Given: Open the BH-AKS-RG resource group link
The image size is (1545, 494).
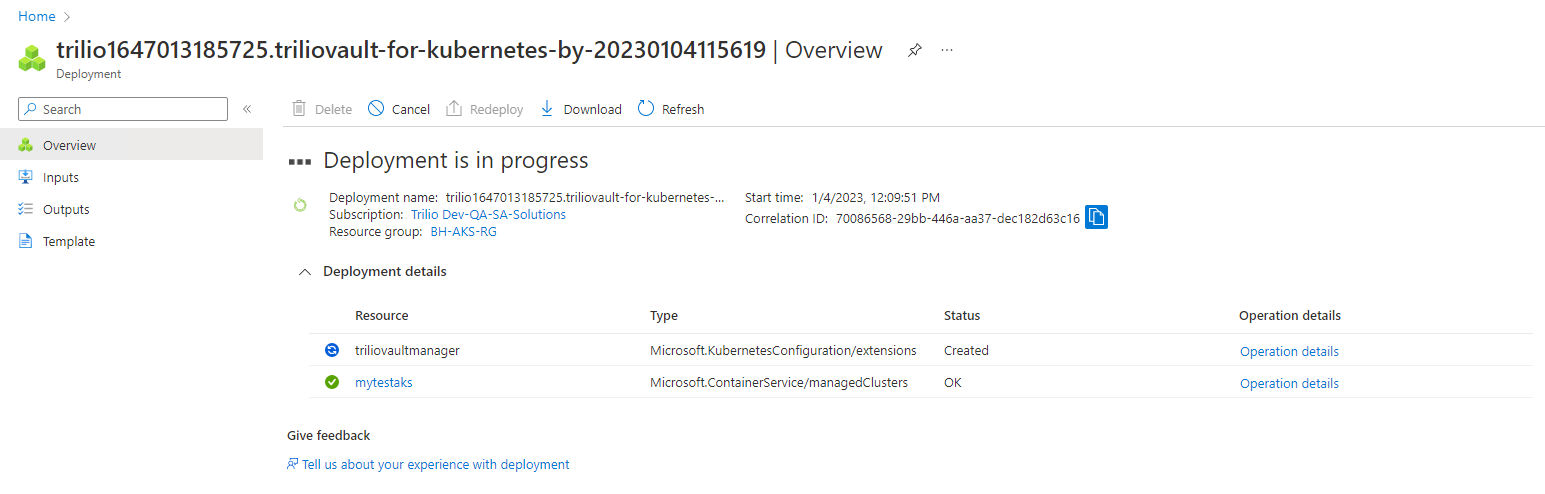Looking at the screenshot, I should pyautogui.click(x=463, y=232).
